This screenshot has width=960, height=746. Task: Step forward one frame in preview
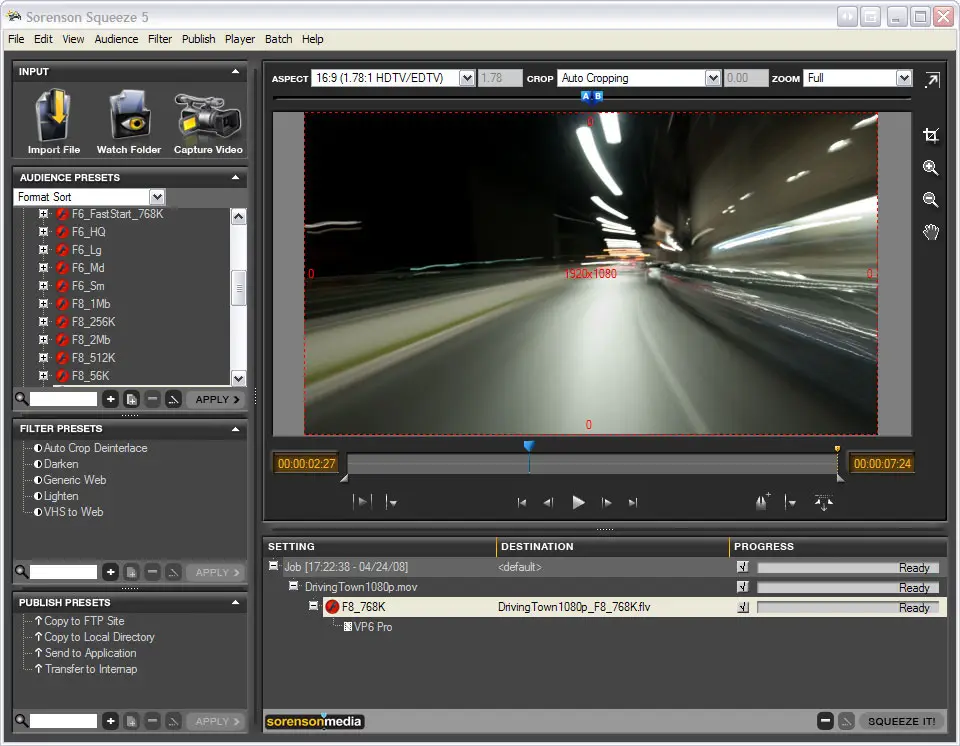point(606,503)
